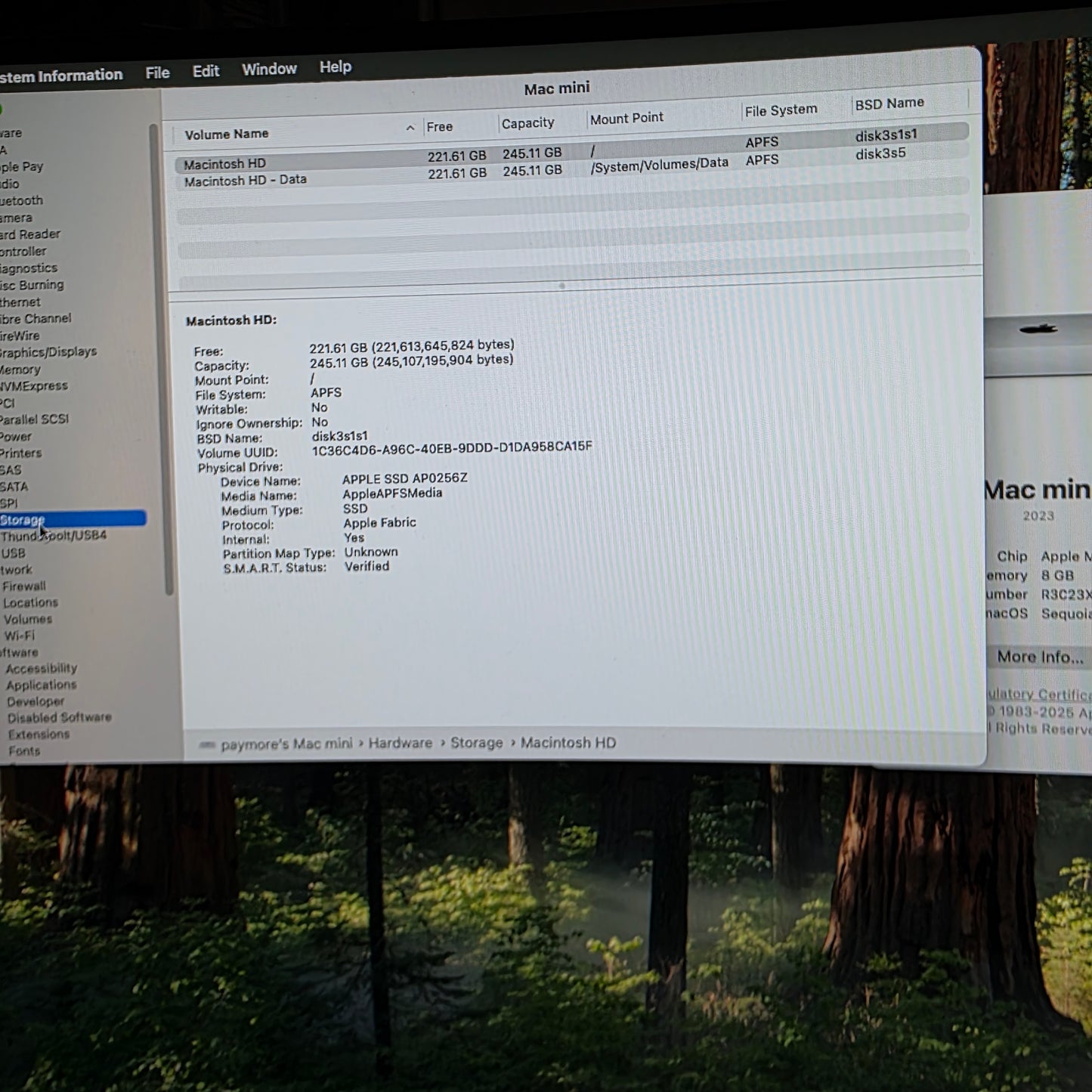Select Controller in sidebar
The width and height of the screenshot is (1092, 1092).
pos(23,251)
